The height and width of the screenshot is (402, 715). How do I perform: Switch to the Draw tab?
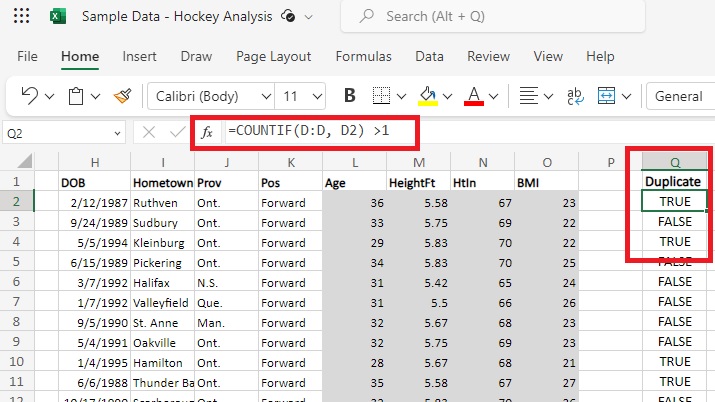point(196,57)
